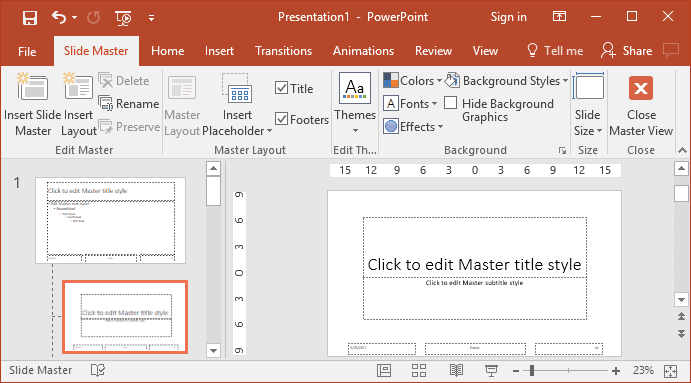
Task: Collapse the ribbon with the chevron
Action: [x=682, y=150]
